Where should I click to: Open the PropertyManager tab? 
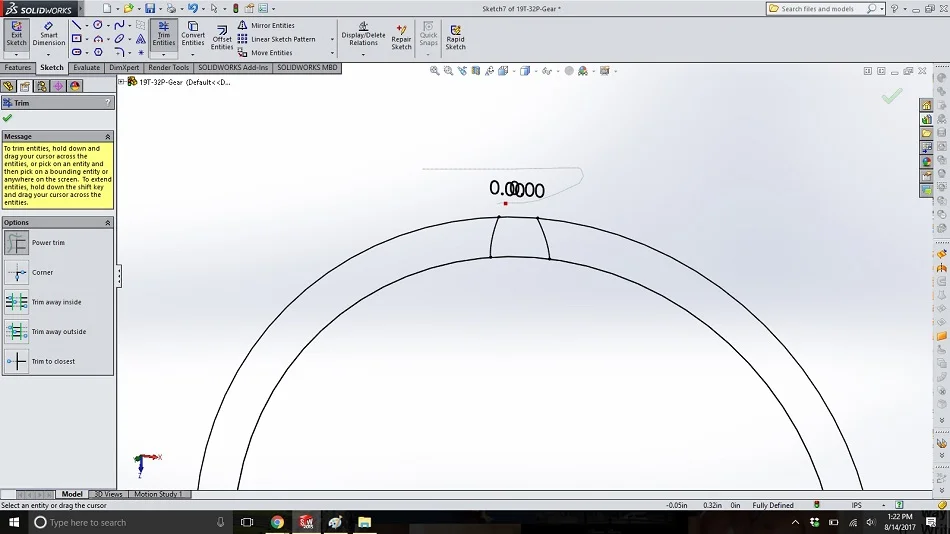25,86
